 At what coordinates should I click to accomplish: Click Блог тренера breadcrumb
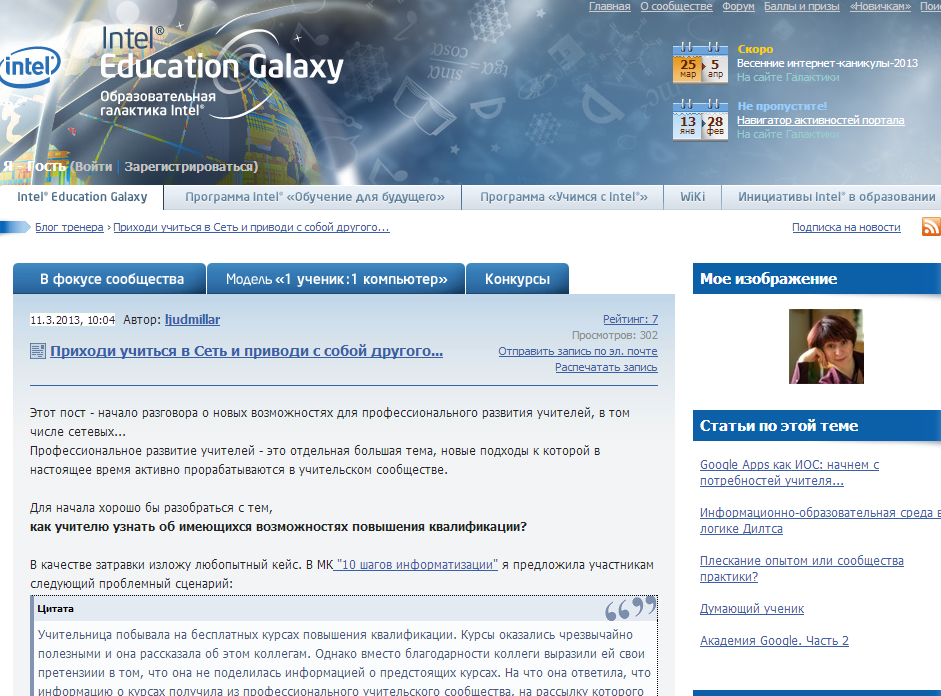(x=69, y=227)
